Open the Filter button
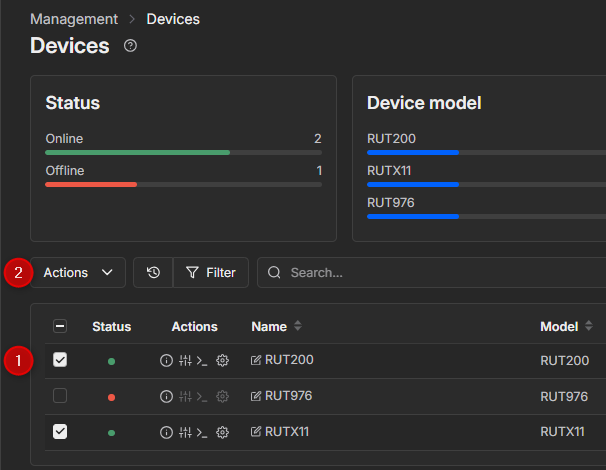 [211, 272]
